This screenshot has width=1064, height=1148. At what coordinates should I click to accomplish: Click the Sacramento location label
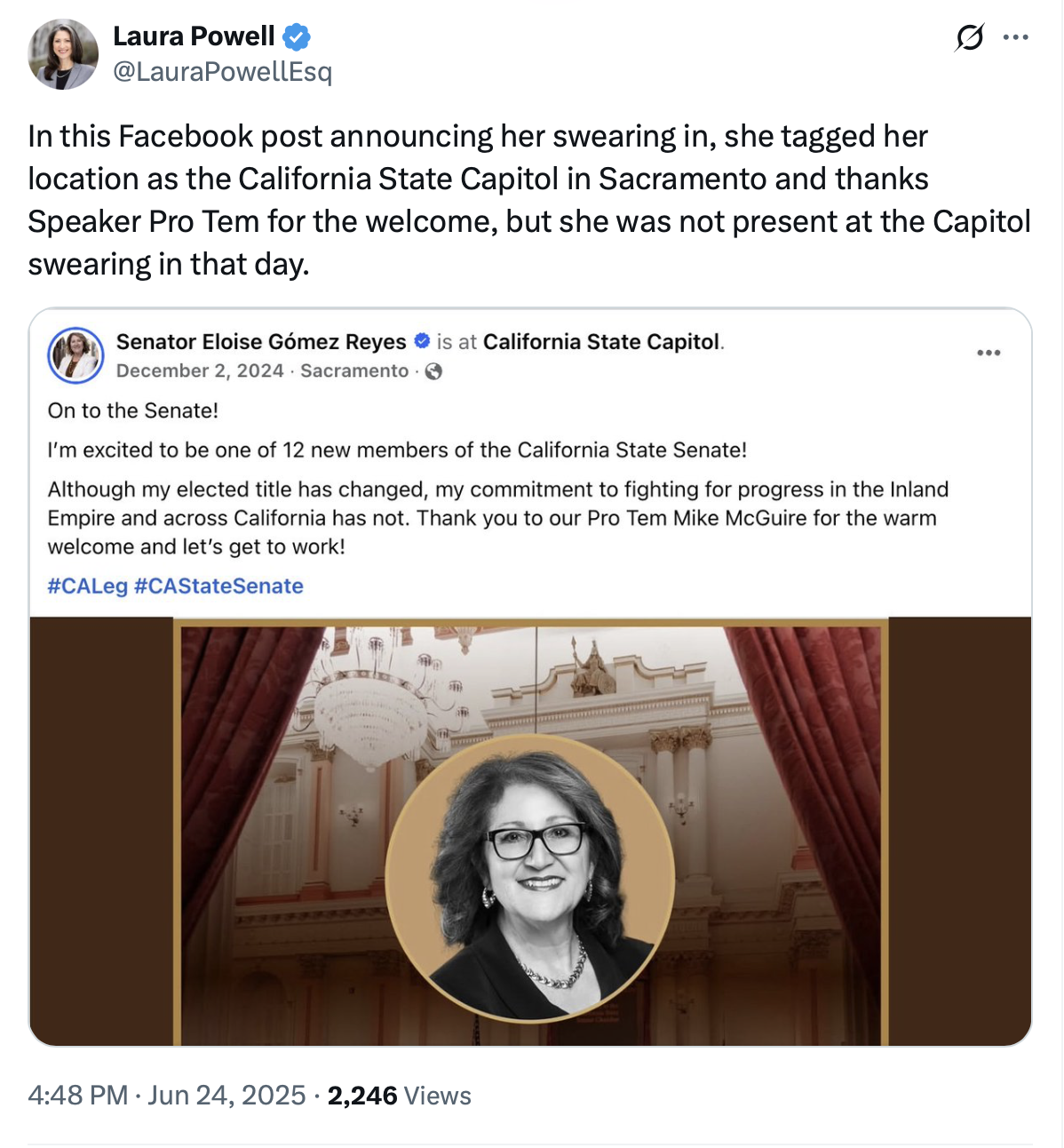point(354,371)
